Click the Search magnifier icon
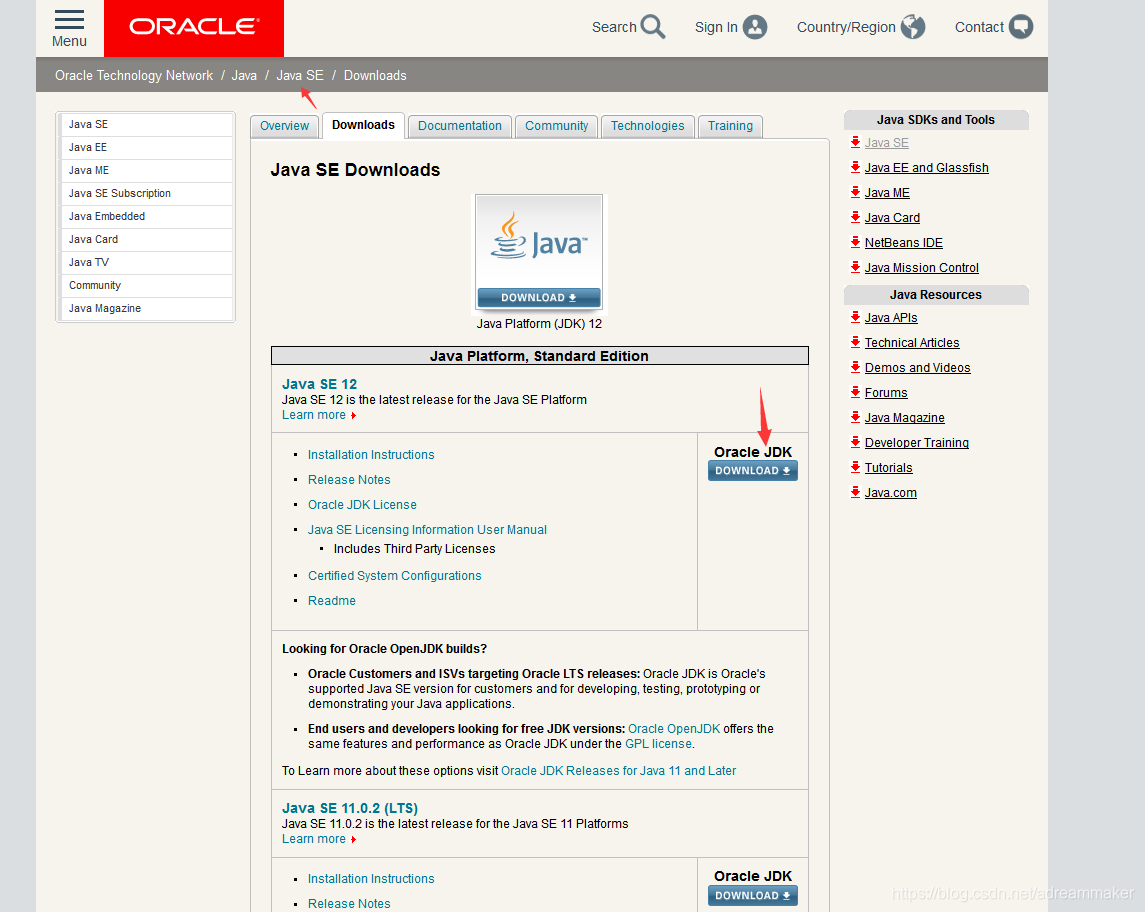The image size is (1145, 912). (x=653, y=27)
